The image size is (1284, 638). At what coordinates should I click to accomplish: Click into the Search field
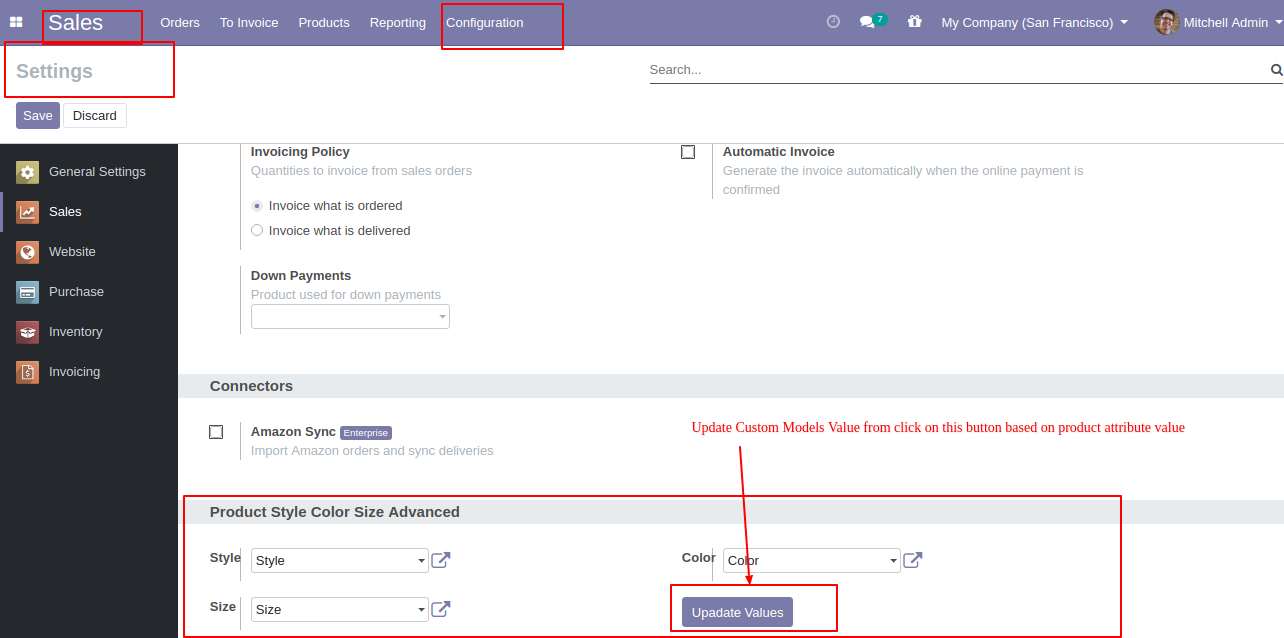click(958, 70)
